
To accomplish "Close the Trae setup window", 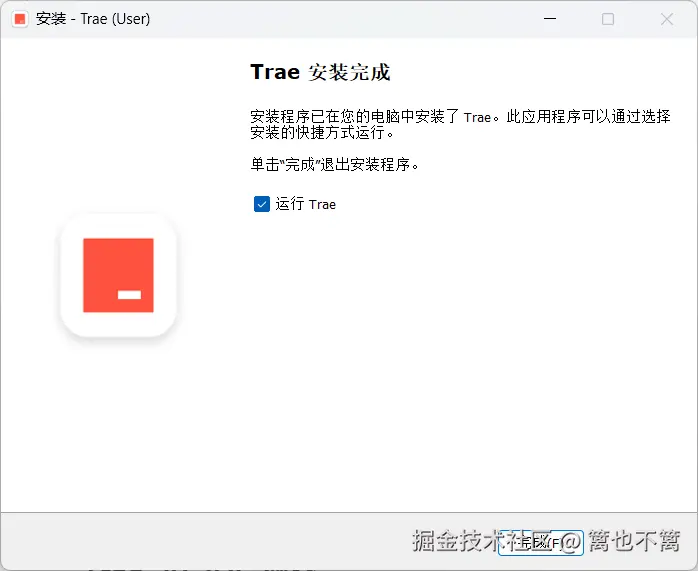I will point(667,19).
